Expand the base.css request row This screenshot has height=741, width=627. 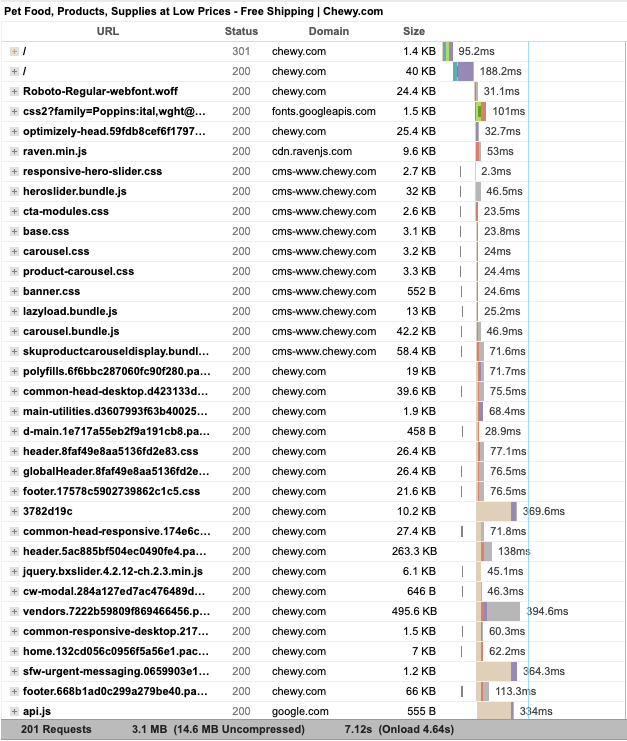(x=14, y=232)
